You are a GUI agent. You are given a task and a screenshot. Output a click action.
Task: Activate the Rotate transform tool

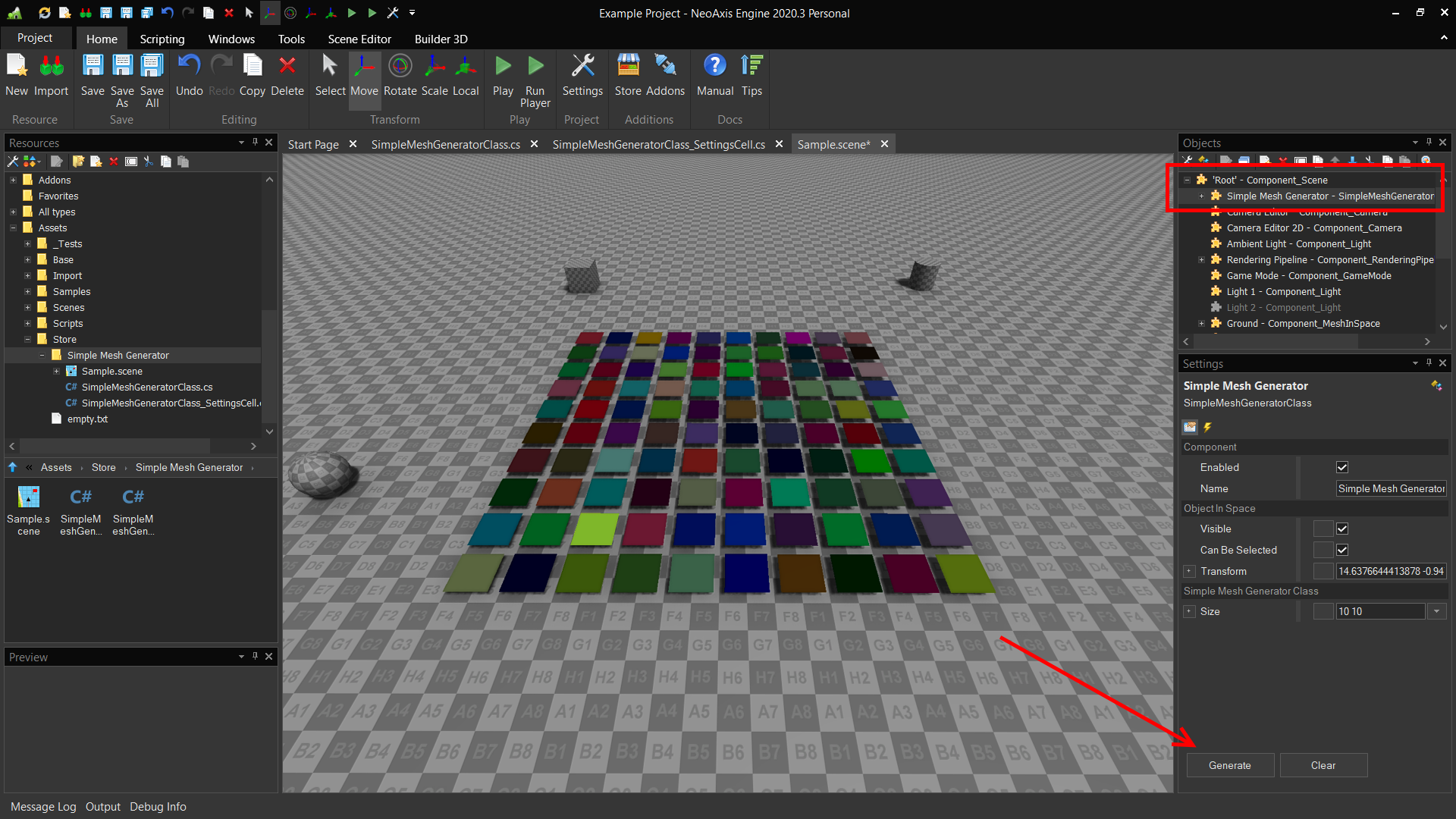coord(400,76)
